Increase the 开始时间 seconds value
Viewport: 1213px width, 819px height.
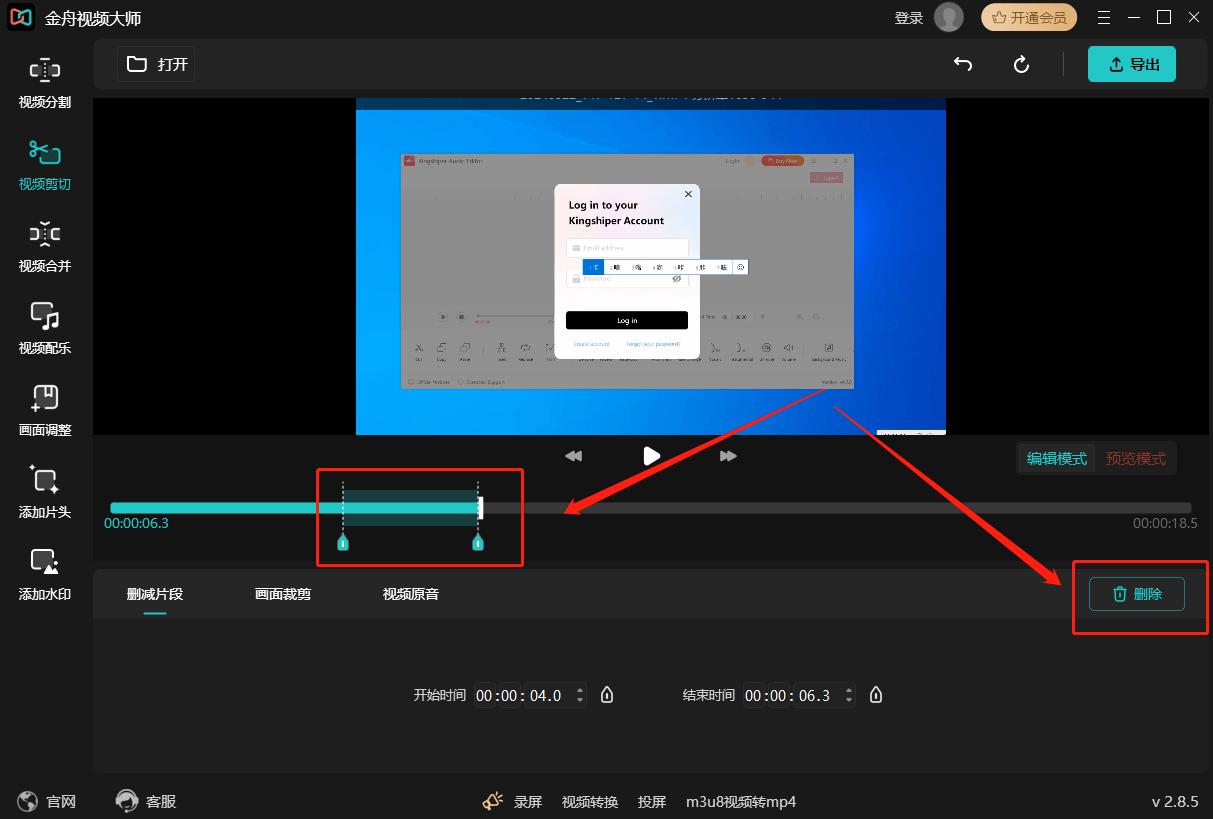click(x=581, y=690)
